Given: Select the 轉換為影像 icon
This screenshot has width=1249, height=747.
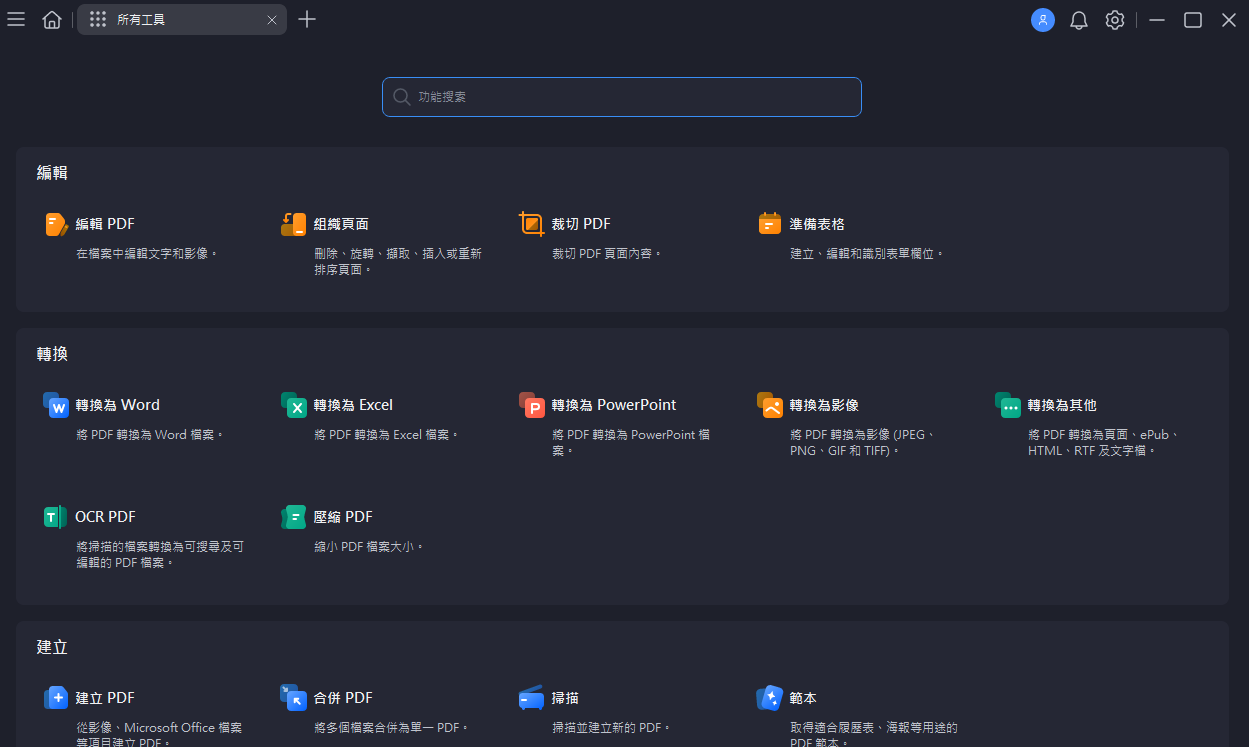Looking at the screenshot, I should tap(770, 405).
